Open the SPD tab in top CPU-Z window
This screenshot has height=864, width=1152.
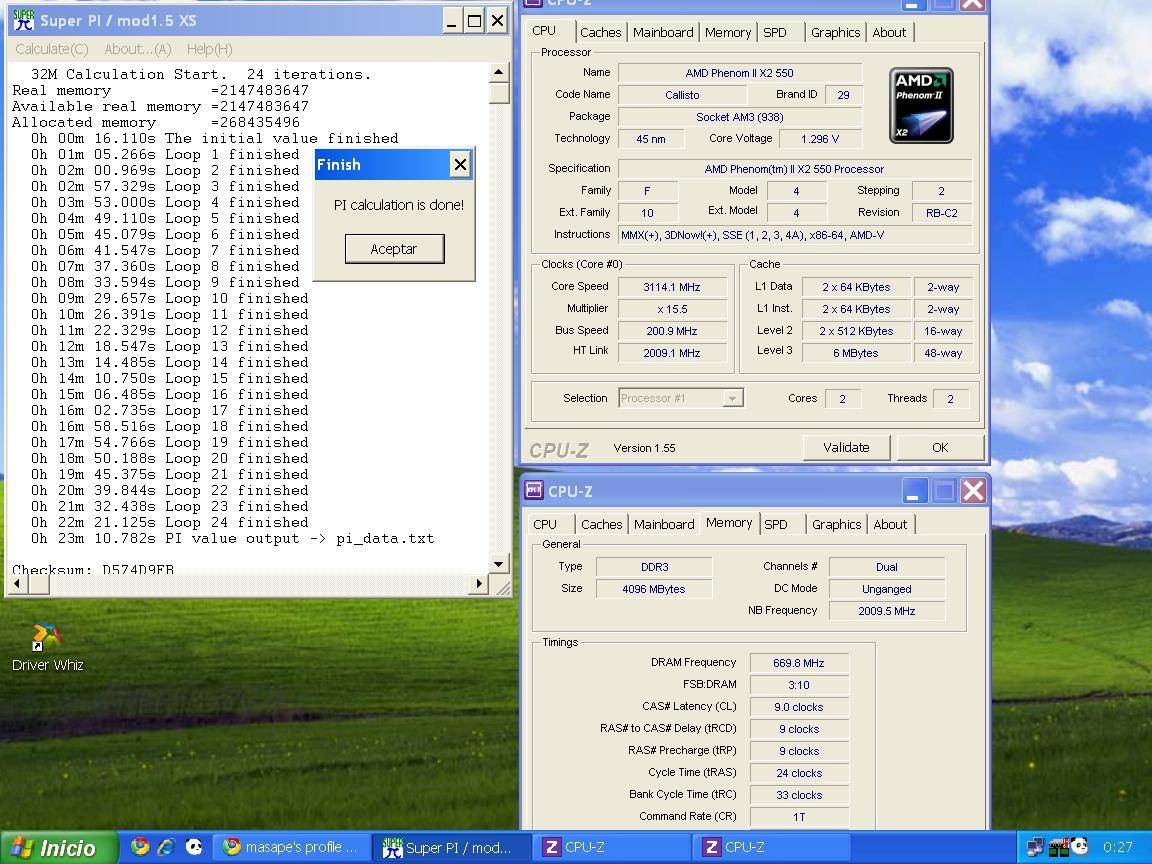774,32
